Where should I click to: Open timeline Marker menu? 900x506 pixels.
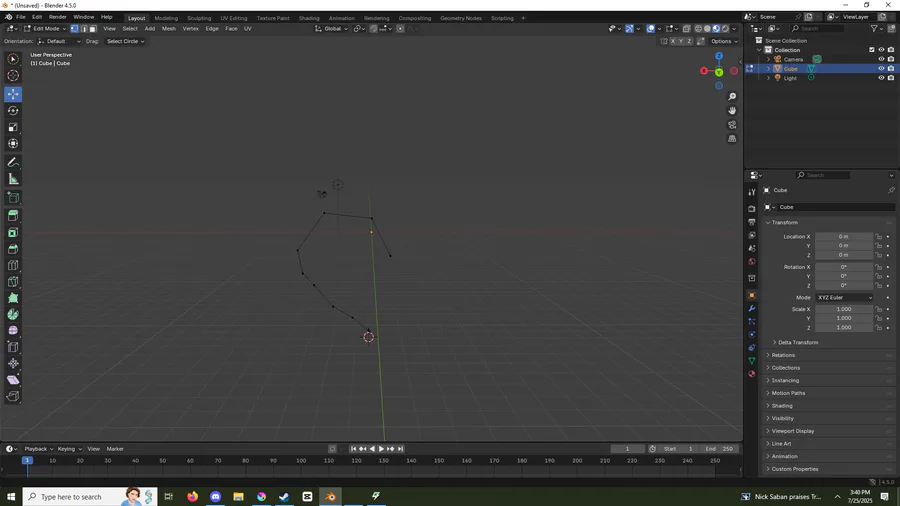click(115, 449)
